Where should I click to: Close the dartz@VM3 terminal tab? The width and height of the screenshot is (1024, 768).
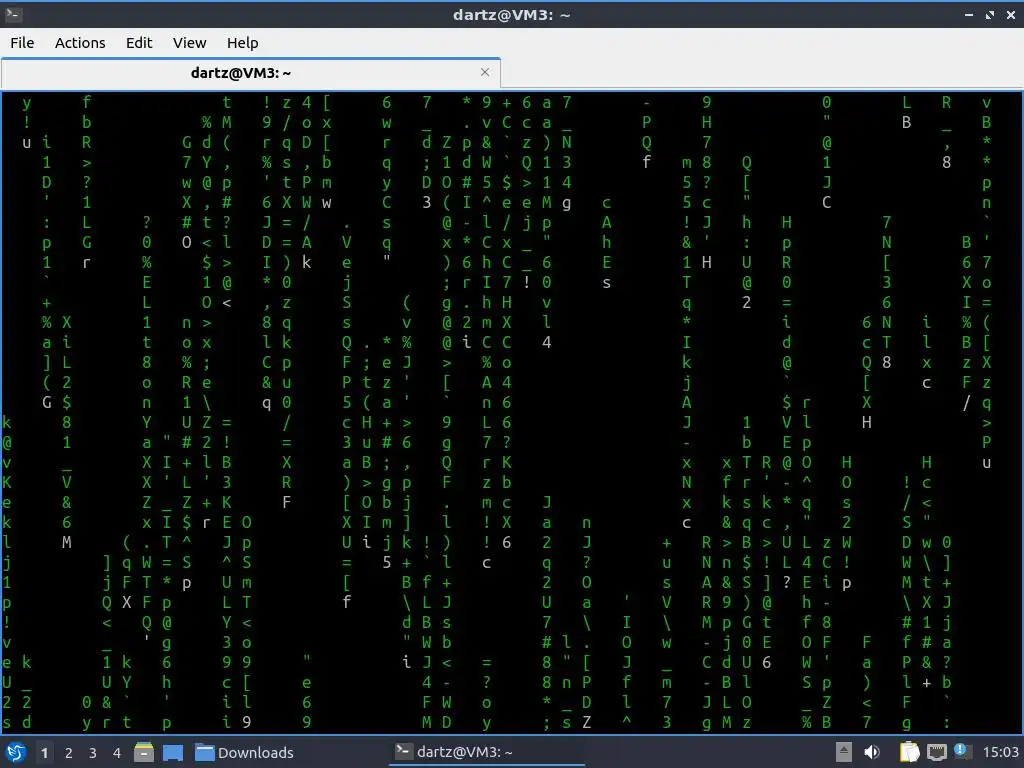tap(485, 72)
